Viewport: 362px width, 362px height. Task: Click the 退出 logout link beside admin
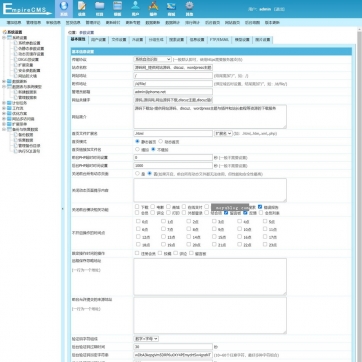[x=279, y=9]
